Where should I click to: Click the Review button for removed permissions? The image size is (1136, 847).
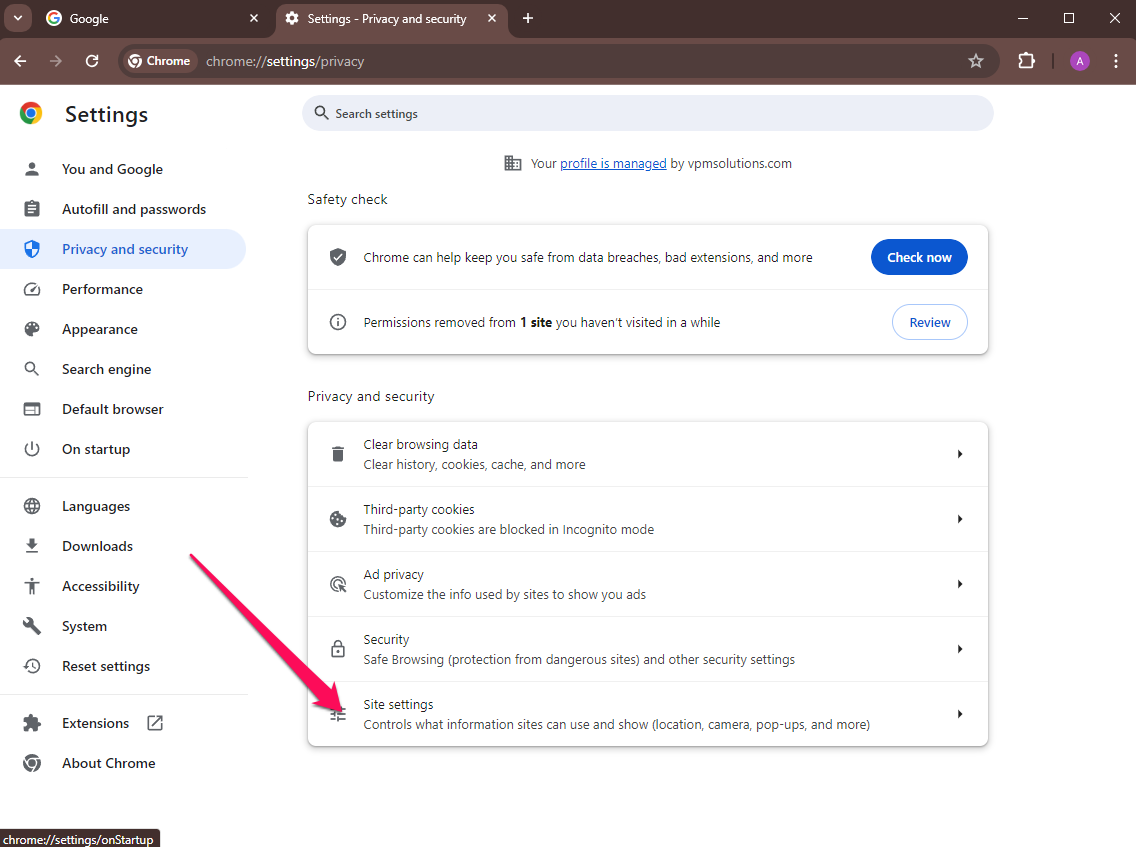coord(929,322)
